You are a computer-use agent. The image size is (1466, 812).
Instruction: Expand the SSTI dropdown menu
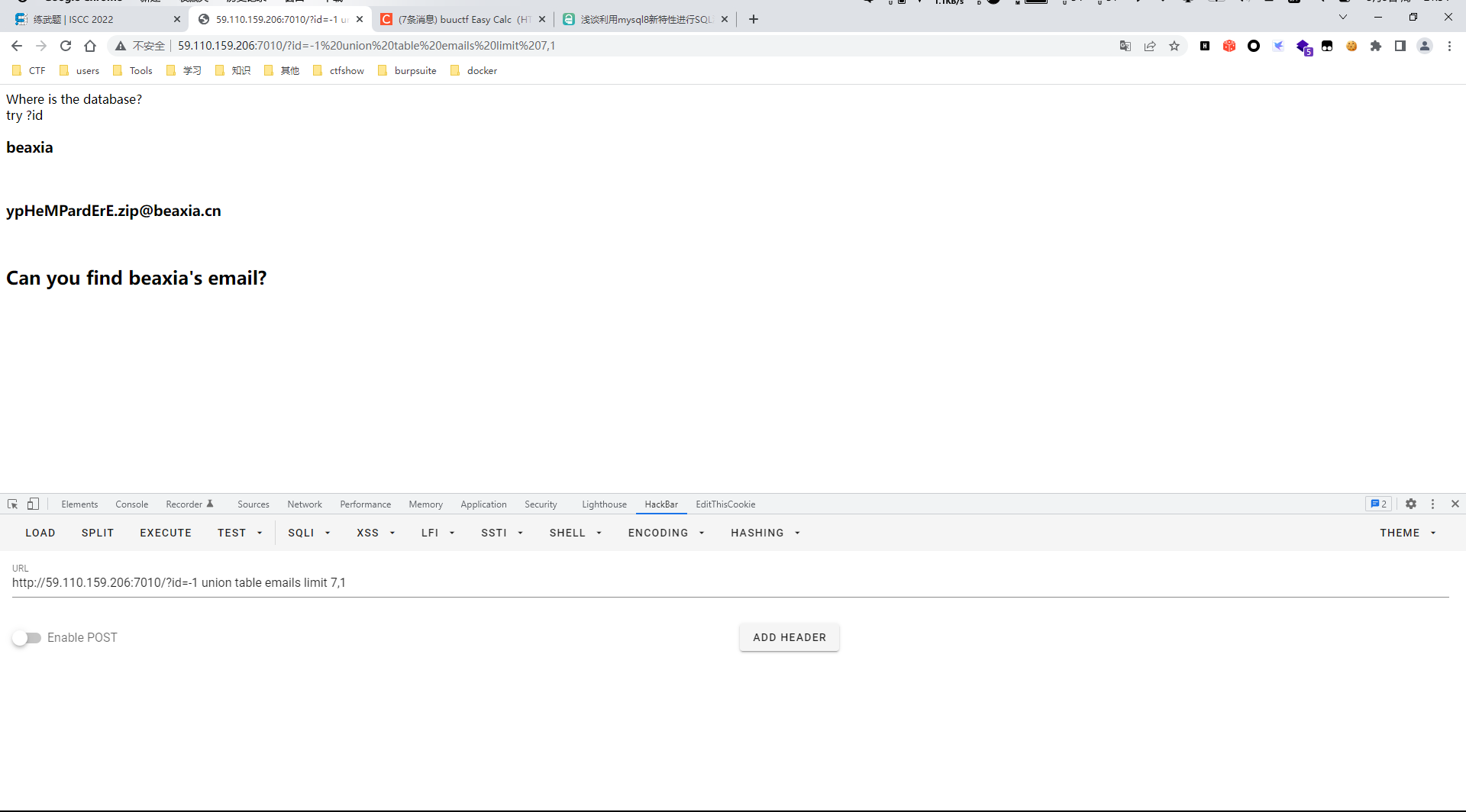(502, 533)
